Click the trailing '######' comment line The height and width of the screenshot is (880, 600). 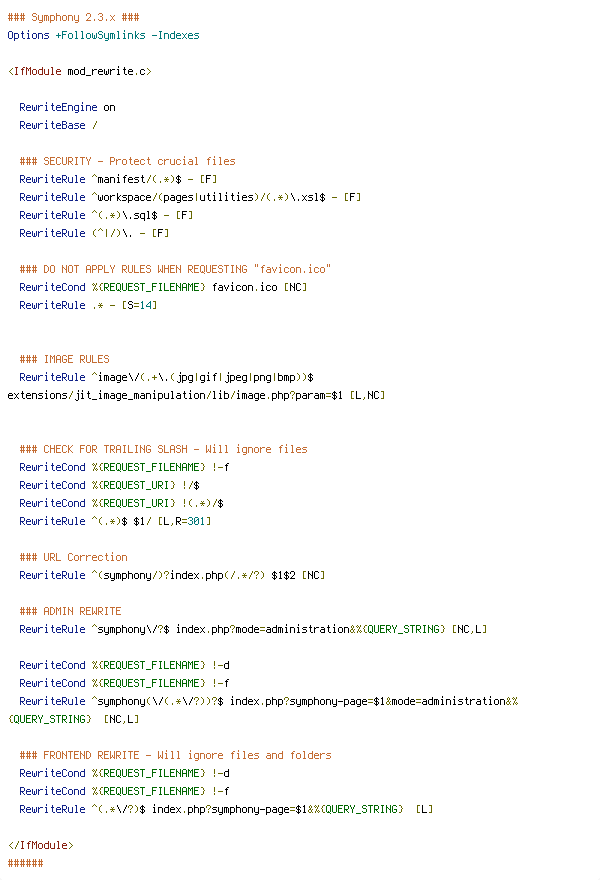click(x=25, y=863)
